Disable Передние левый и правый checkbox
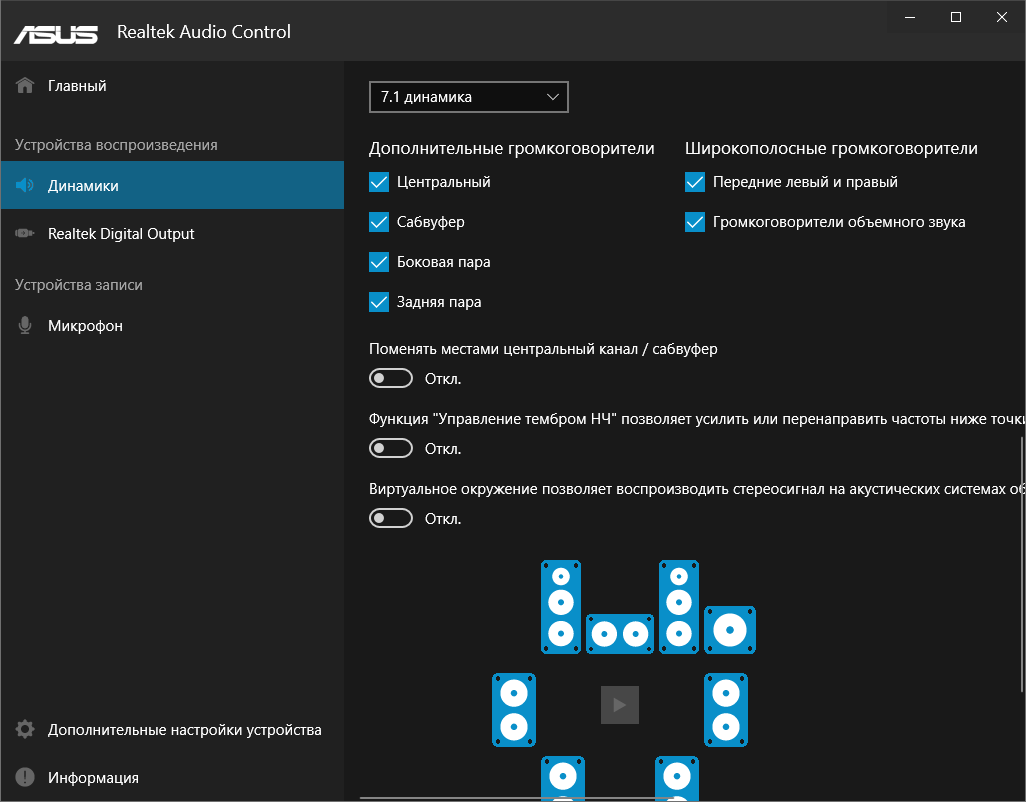 pos(695,182)
